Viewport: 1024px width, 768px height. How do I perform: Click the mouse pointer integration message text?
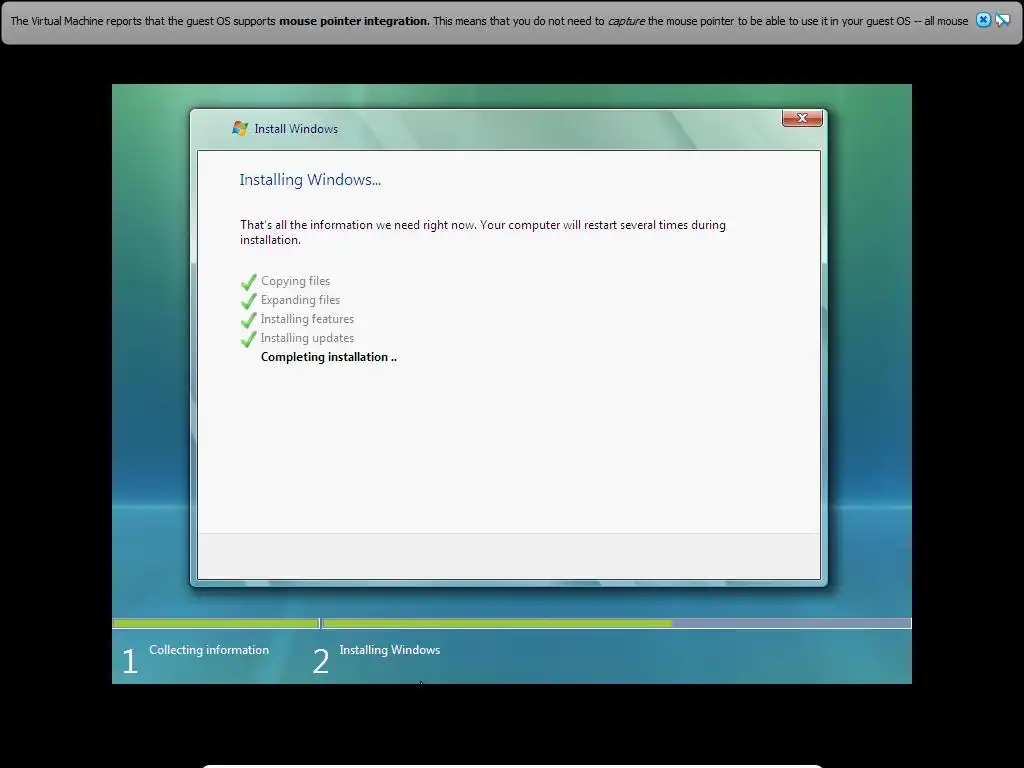coord(489,21)
